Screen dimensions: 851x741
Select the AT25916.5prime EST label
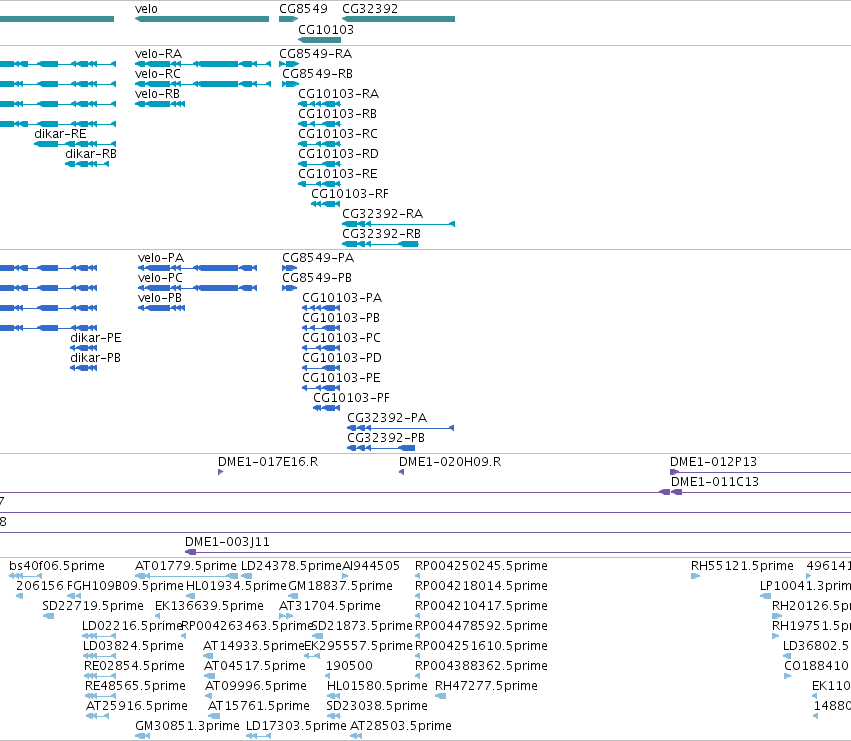[136, 706]
